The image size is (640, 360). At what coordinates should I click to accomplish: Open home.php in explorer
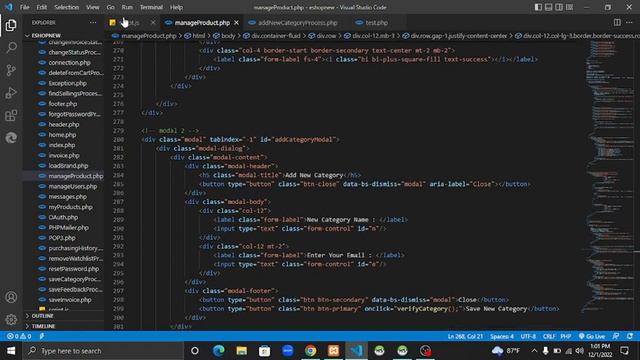(63, 135)
